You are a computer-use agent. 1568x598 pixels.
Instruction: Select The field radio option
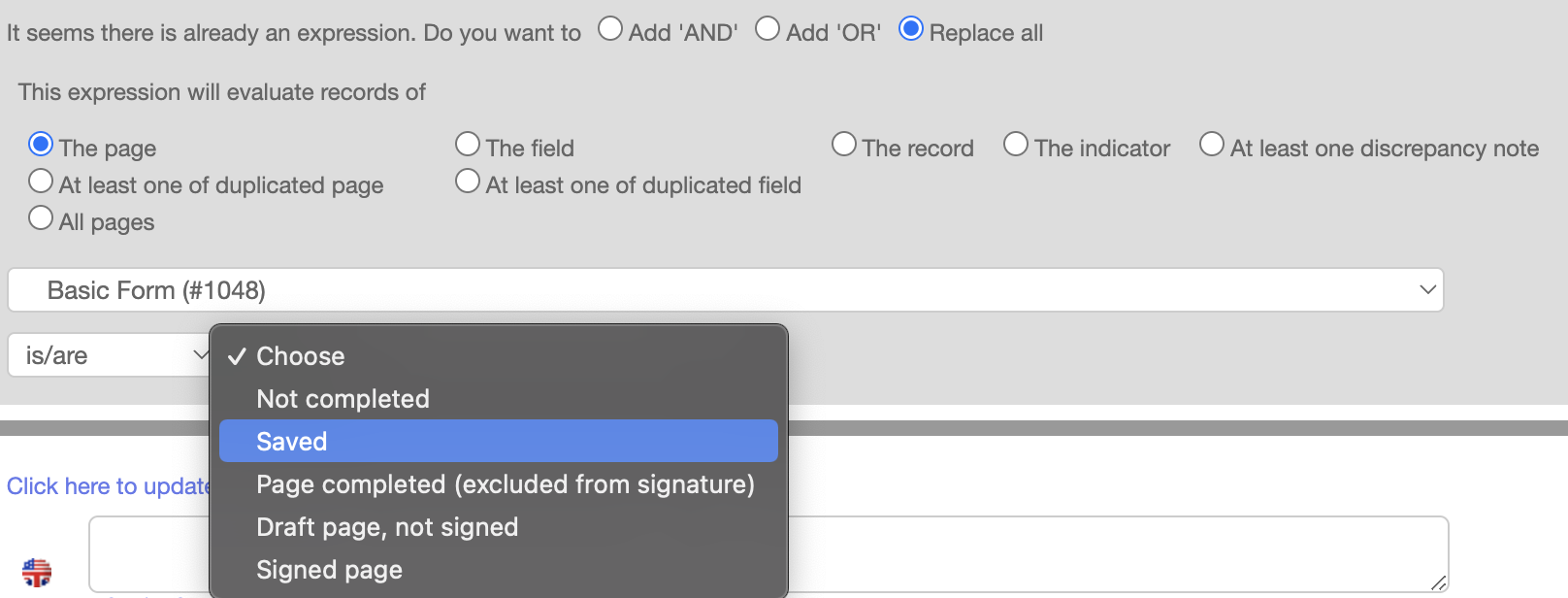coord(468,145)
